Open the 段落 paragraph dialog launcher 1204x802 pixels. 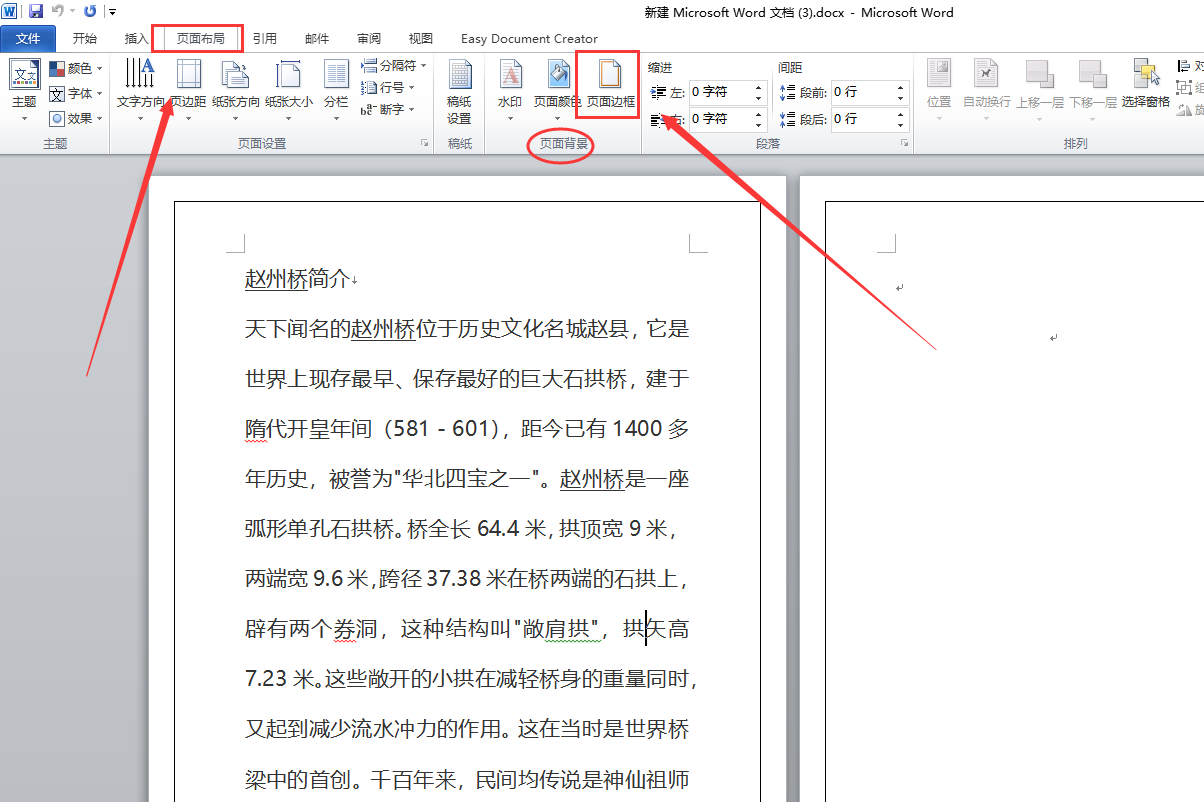[x=904, y=144]
